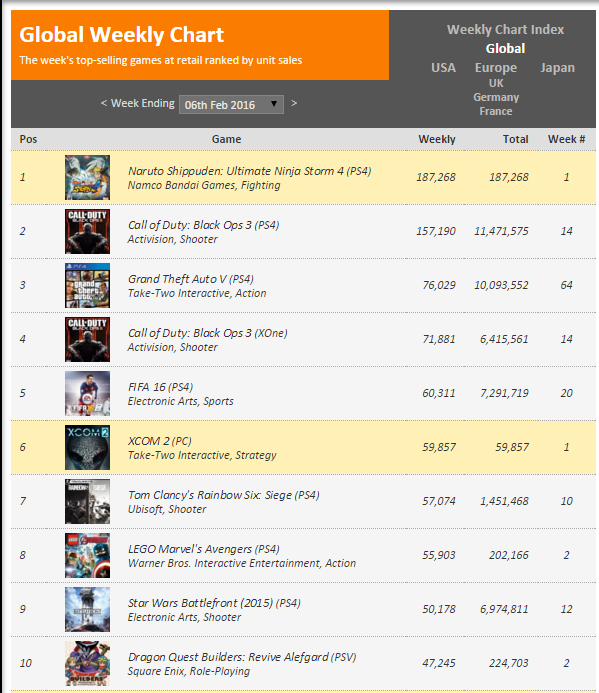Image resolution: width=599 pixels, height=693 pixels.
Task: Select the Germany chart link
Action: pyautogui.click(x=496, y=97)
